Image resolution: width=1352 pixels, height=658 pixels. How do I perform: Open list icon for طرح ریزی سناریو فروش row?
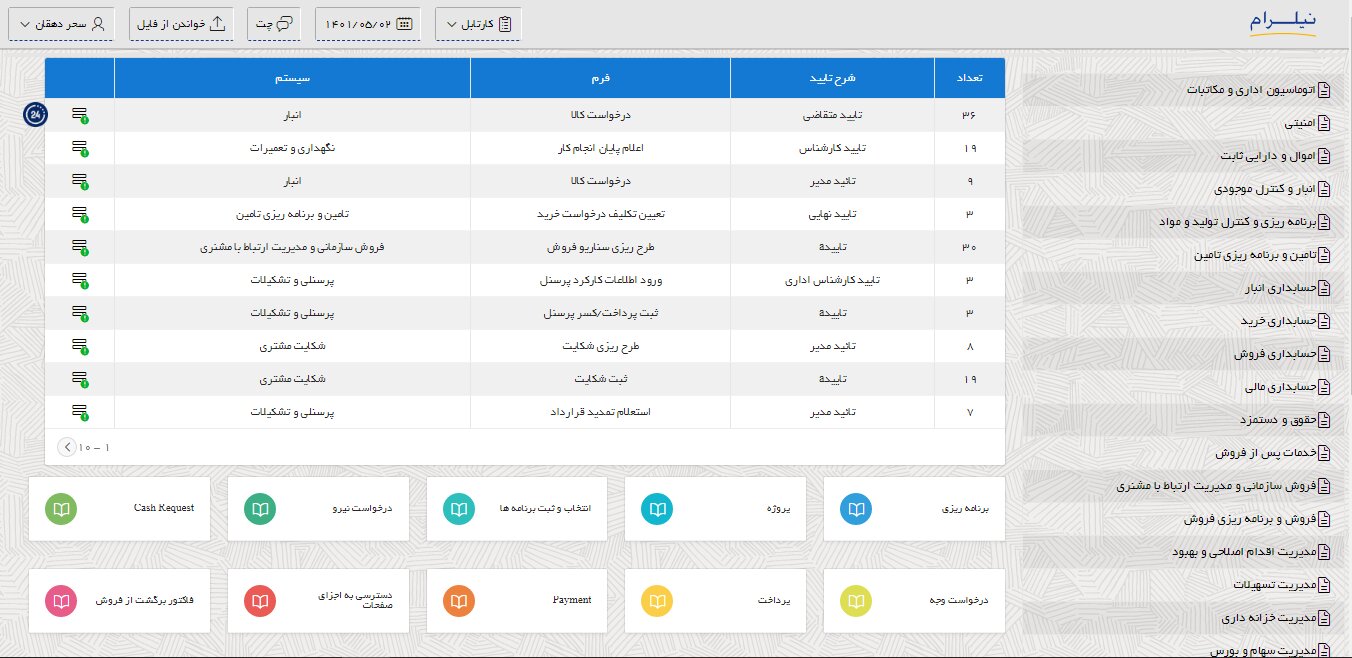[x=80, y=247]
